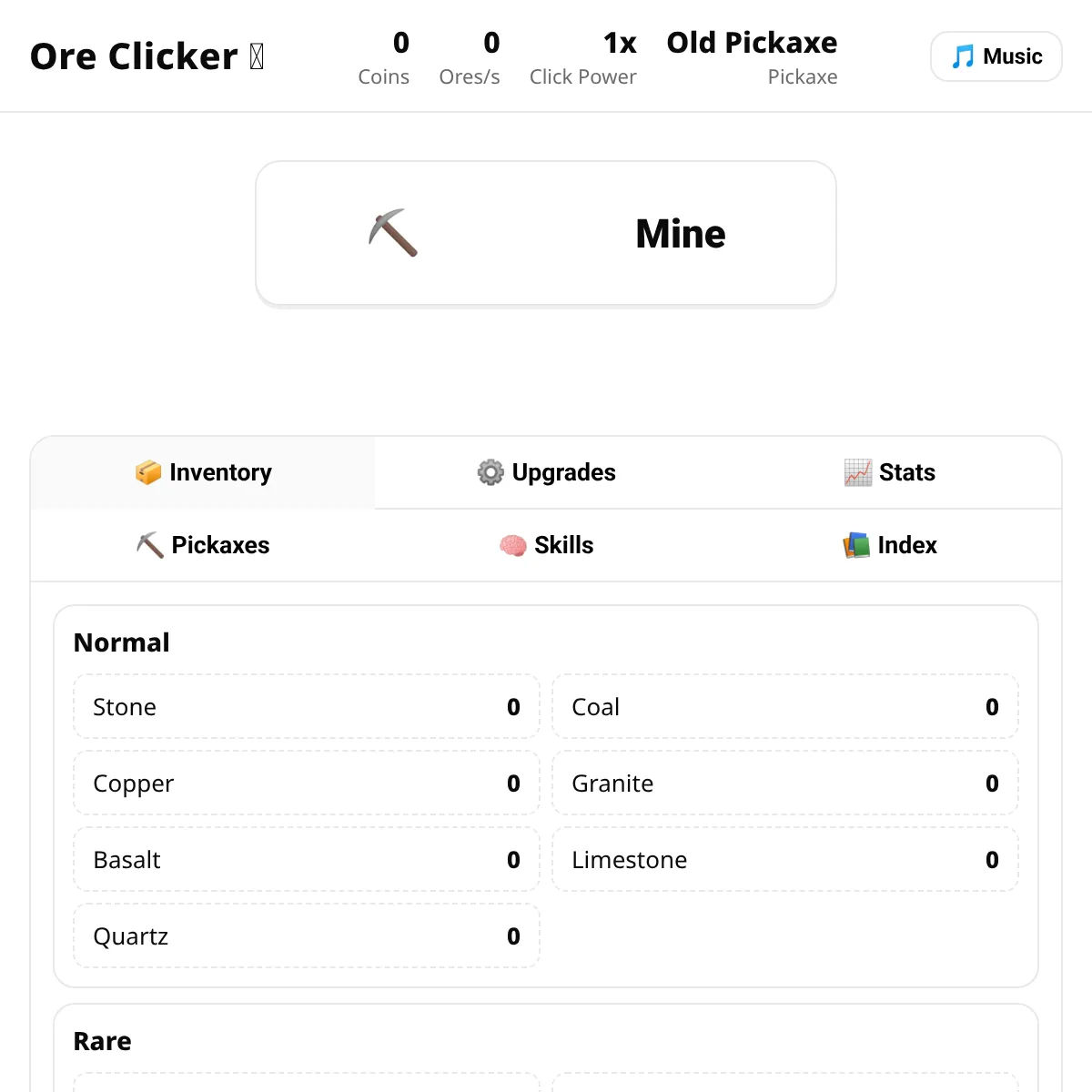Click the Limestone inventory row
1092x1092 pixels.
point(785,859)
